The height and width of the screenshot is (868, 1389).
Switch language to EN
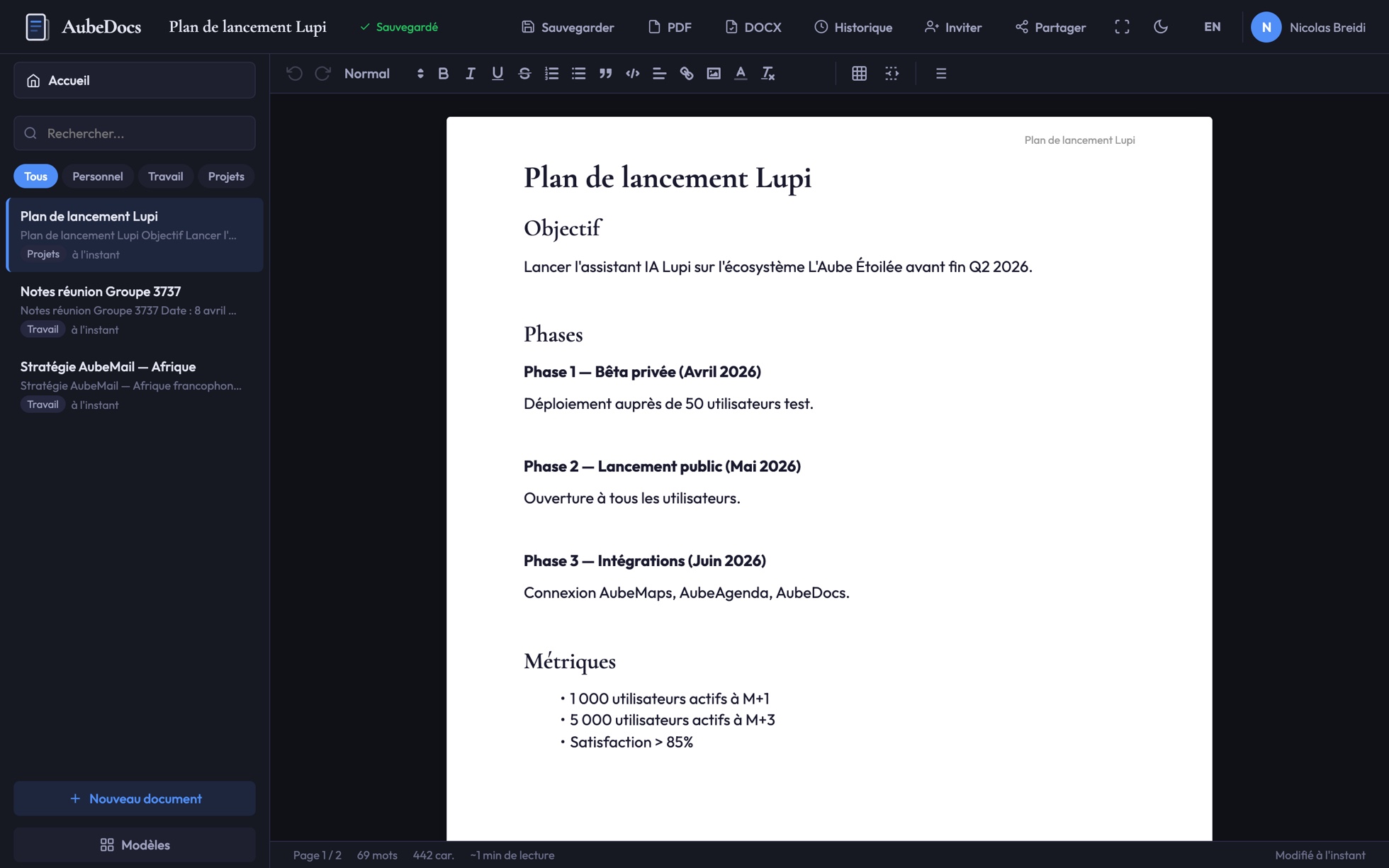point(1213,27)
